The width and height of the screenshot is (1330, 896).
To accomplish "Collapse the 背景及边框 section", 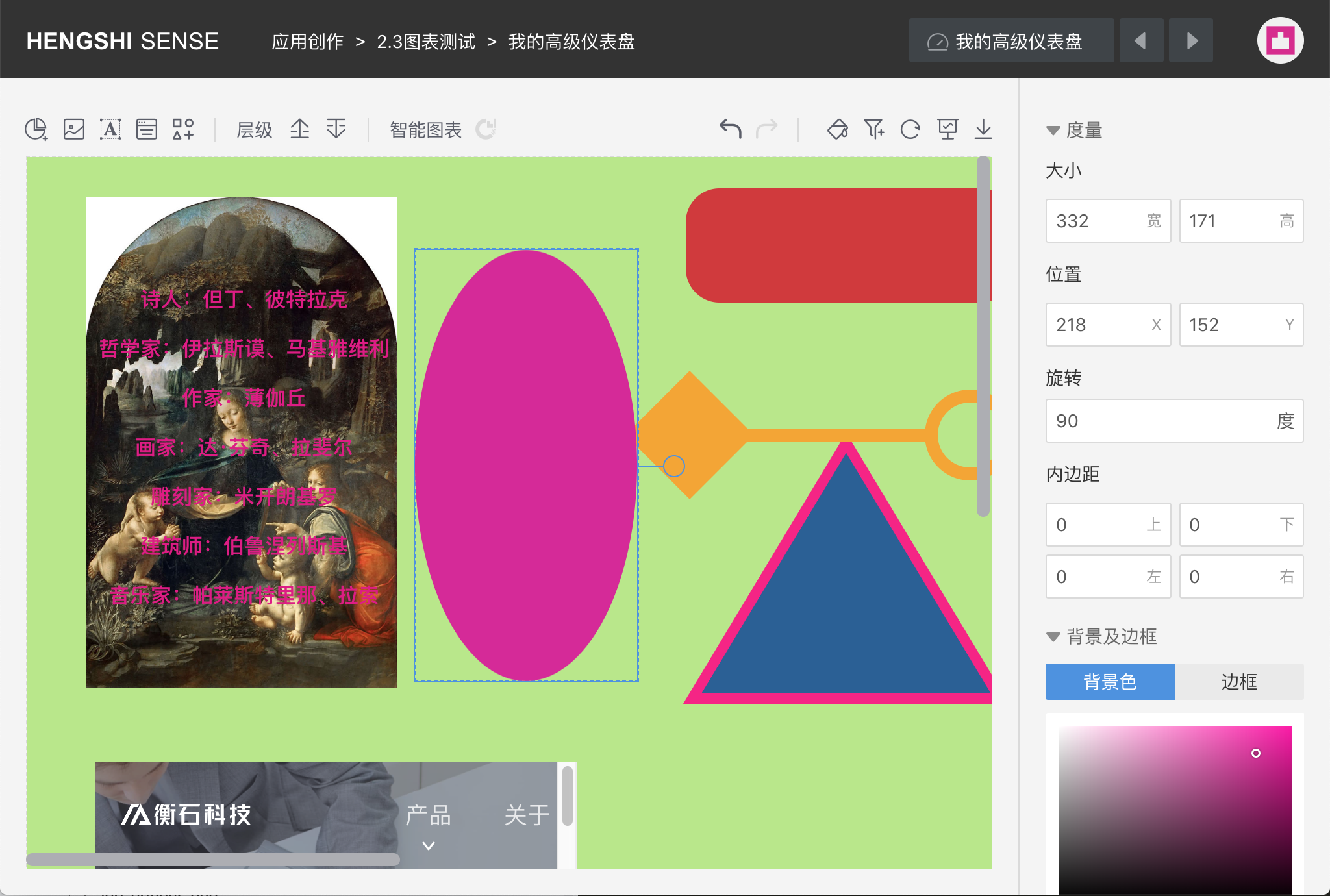I will [1053, 637].
